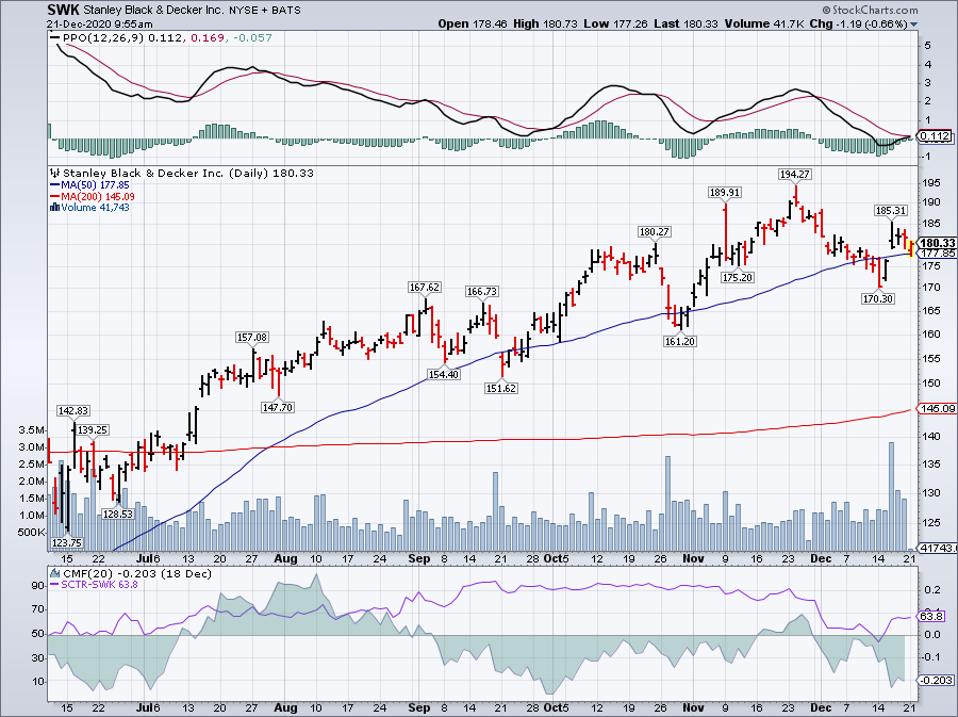958x717 pixels.
Task: Click the SCTR-SWK 63.8 legend entry
Action: click(x=99, y=585)
